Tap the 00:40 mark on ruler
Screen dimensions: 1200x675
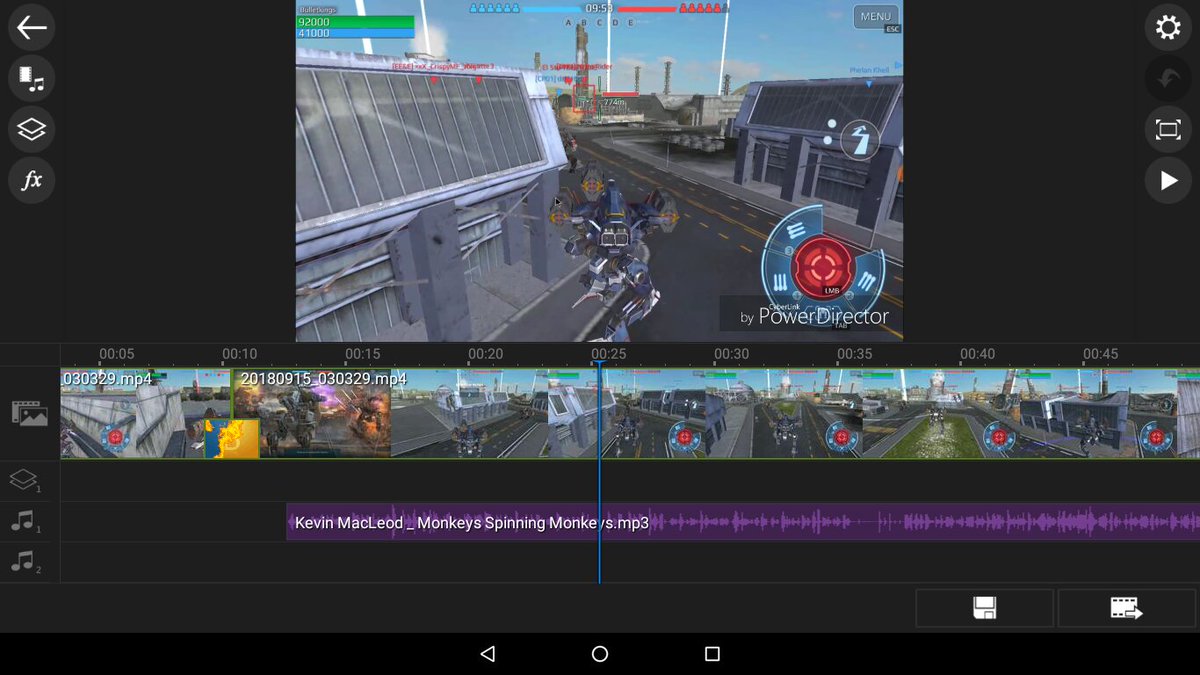(x=977, y=354)
